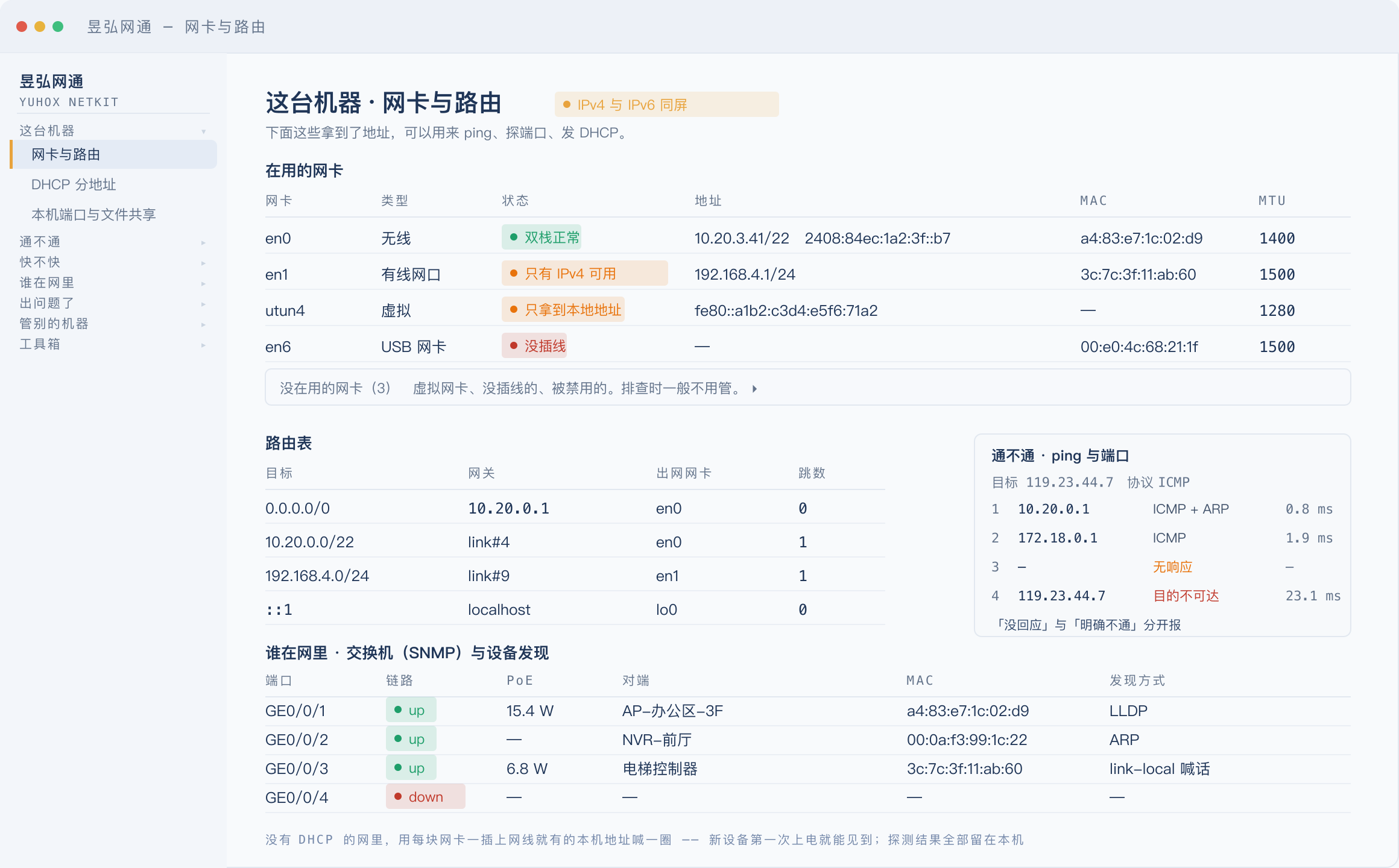Screen dimensions: 1399x868
Task: Click peer AP-办公区-3F in switch table
Action: (x=672, y=711)
